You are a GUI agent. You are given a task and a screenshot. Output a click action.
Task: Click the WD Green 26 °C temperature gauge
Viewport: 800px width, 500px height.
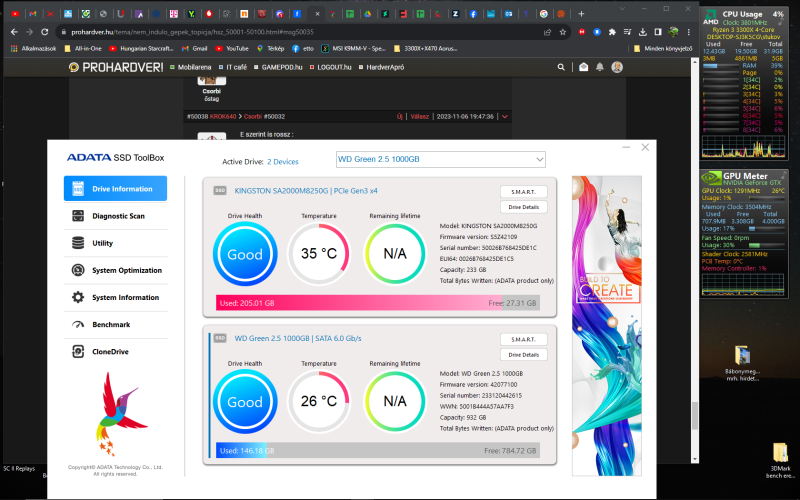(x=318, y=401)
